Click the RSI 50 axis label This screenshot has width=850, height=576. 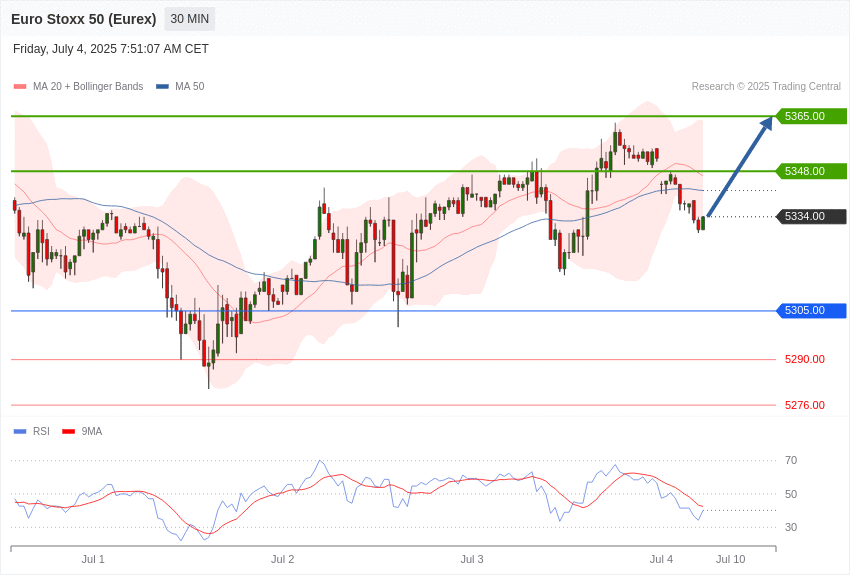(x=791, y=494)
